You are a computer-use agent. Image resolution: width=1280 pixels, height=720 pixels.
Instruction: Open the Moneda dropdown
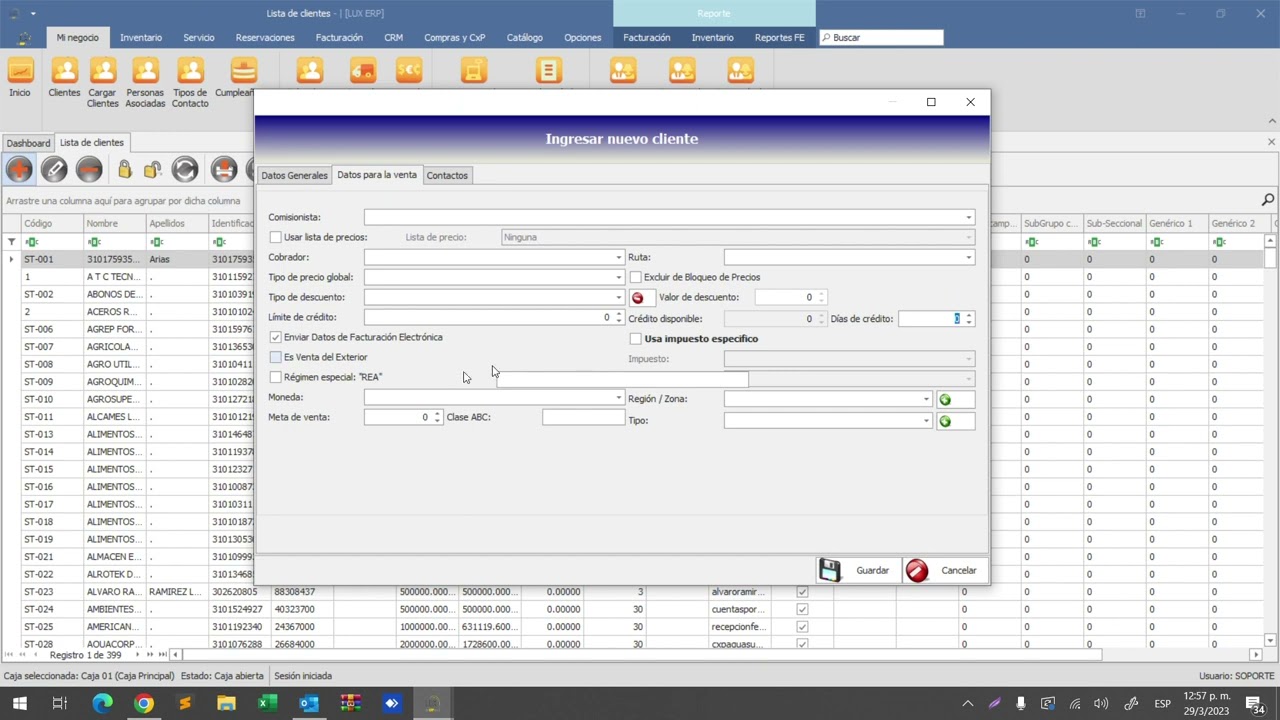[618, 397]
